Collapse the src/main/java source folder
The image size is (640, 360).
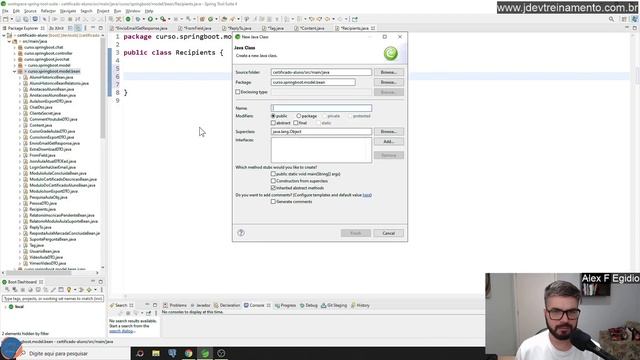[9, 42]
